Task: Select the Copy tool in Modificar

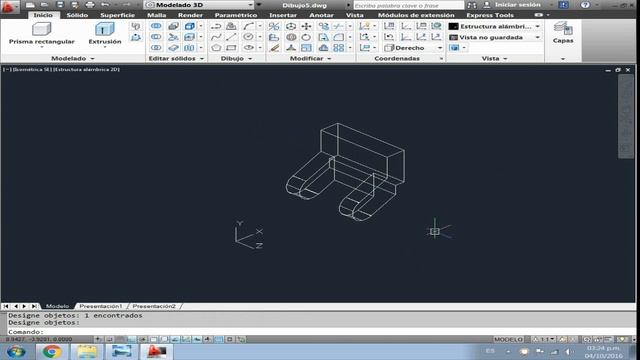Action: click(x=323, y=26)
